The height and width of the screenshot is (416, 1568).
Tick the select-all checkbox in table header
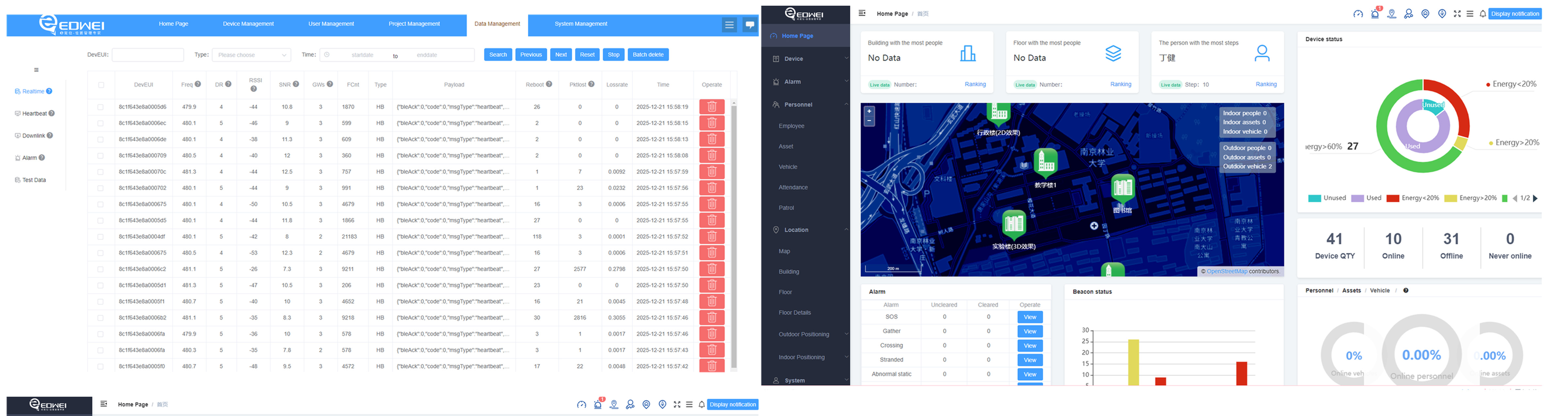tap(101, 85)
